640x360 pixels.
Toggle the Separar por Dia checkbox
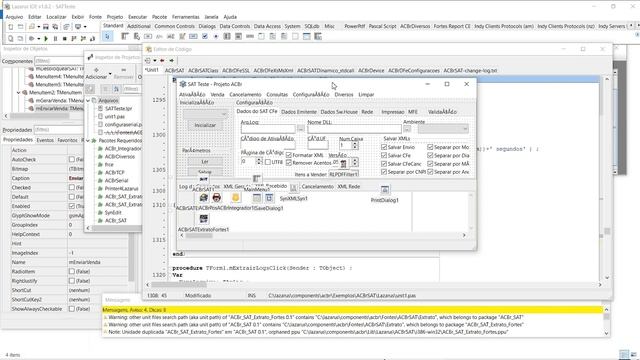430,155
